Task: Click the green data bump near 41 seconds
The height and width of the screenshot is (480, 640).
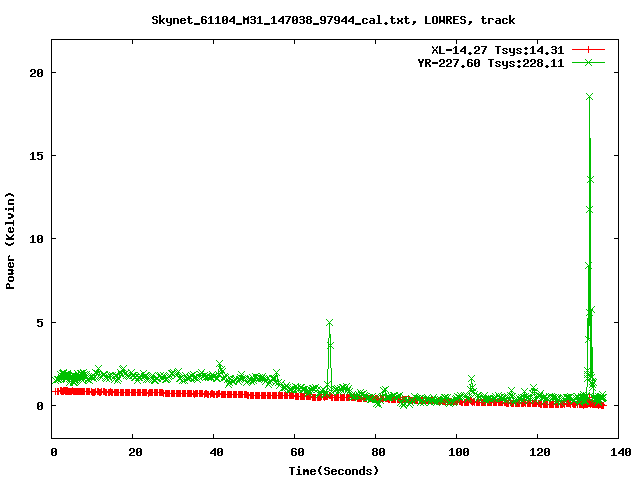Action: (220, 366)
